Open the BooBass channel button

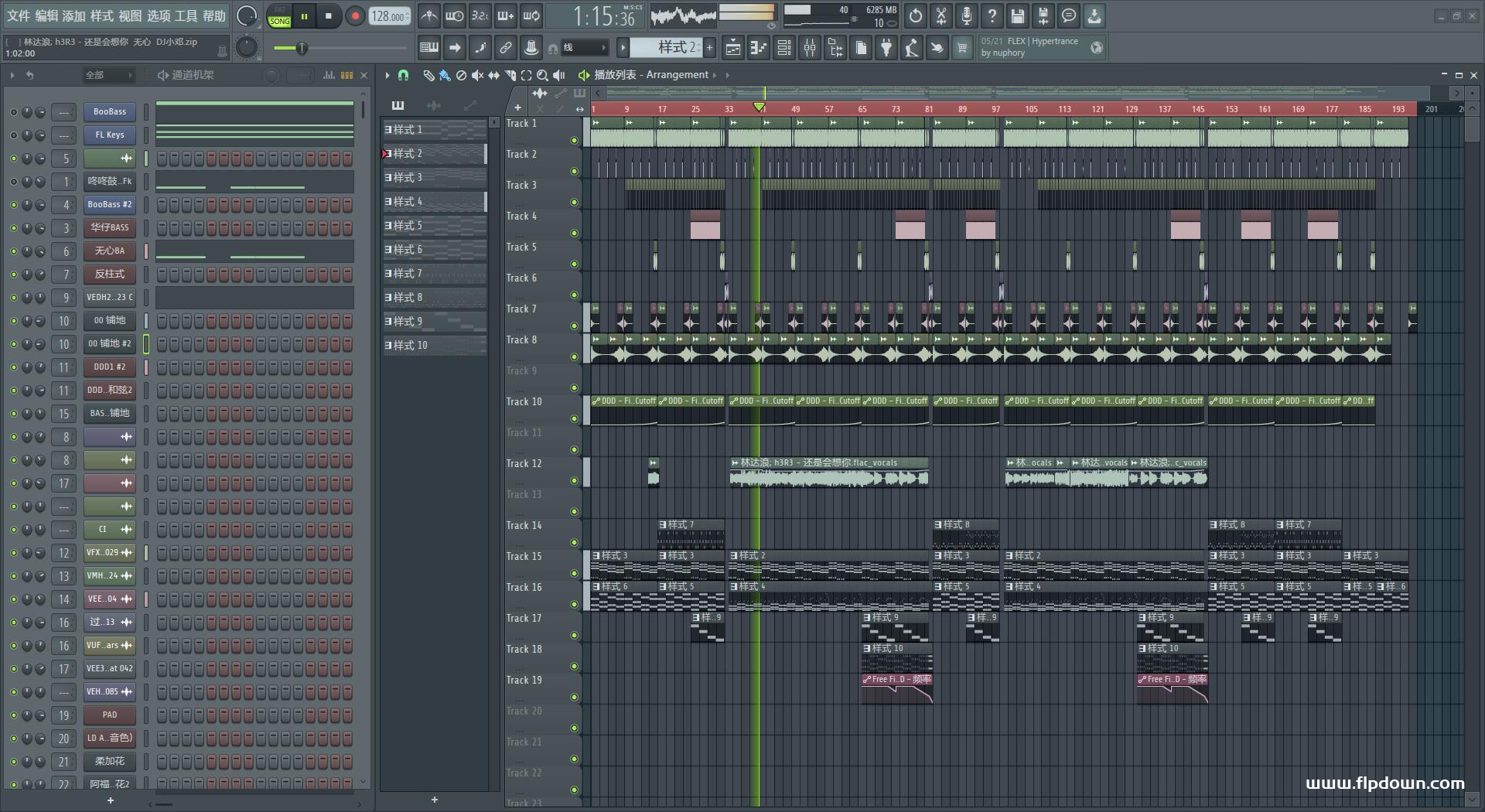(x=110, y=112)
